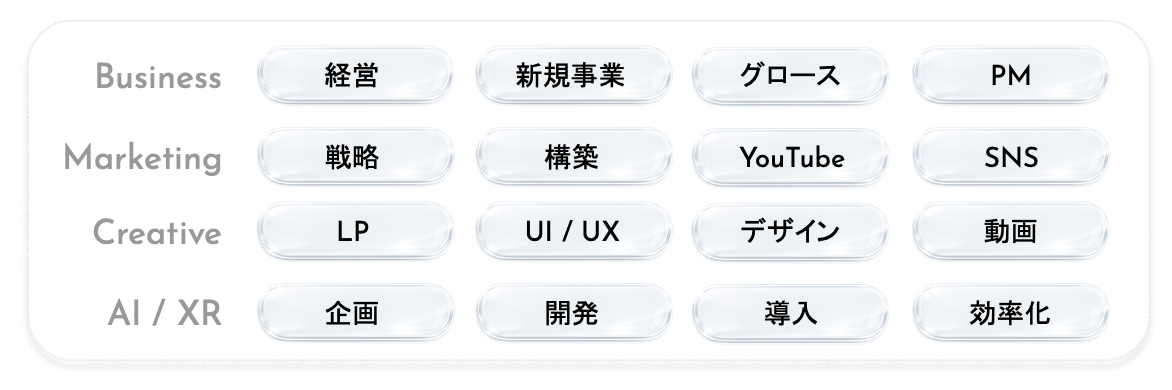This screenshot has height=390, width=1172.
Task: Click the PM button
Action: 1010,75
